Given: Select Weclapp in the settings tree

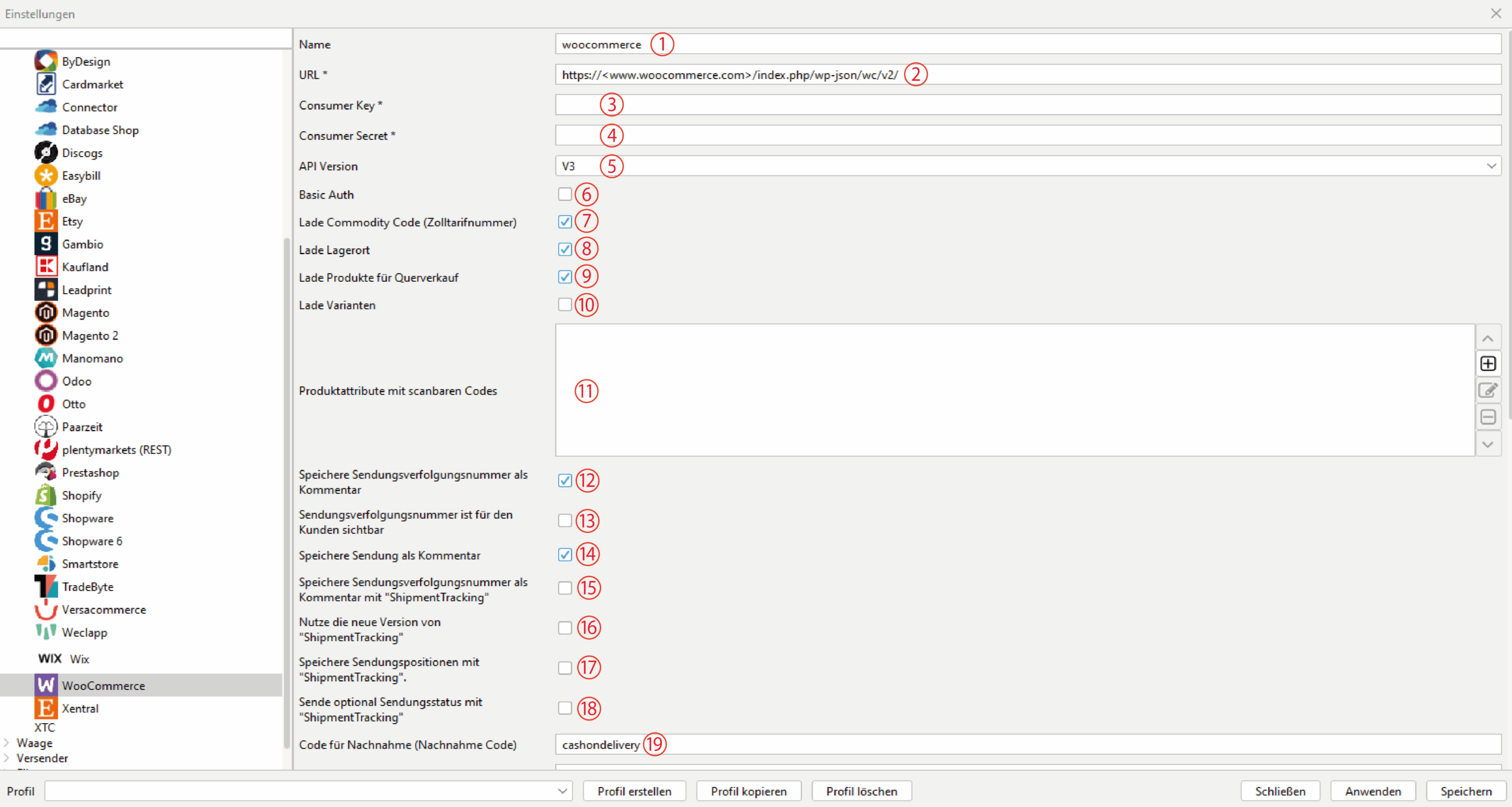Looking at the screenshot, I should [x=84, y=632].
